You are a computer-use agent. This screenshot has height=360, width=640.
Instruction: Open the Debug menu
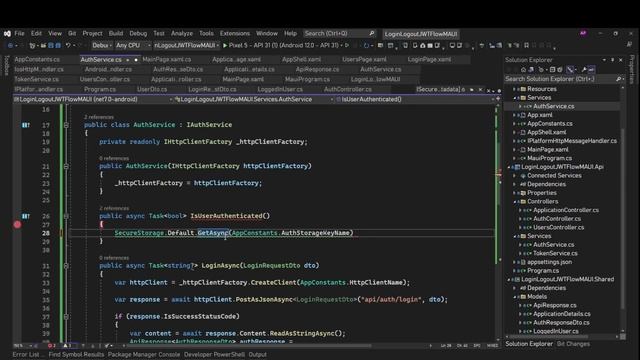click(x=138, y=33)
